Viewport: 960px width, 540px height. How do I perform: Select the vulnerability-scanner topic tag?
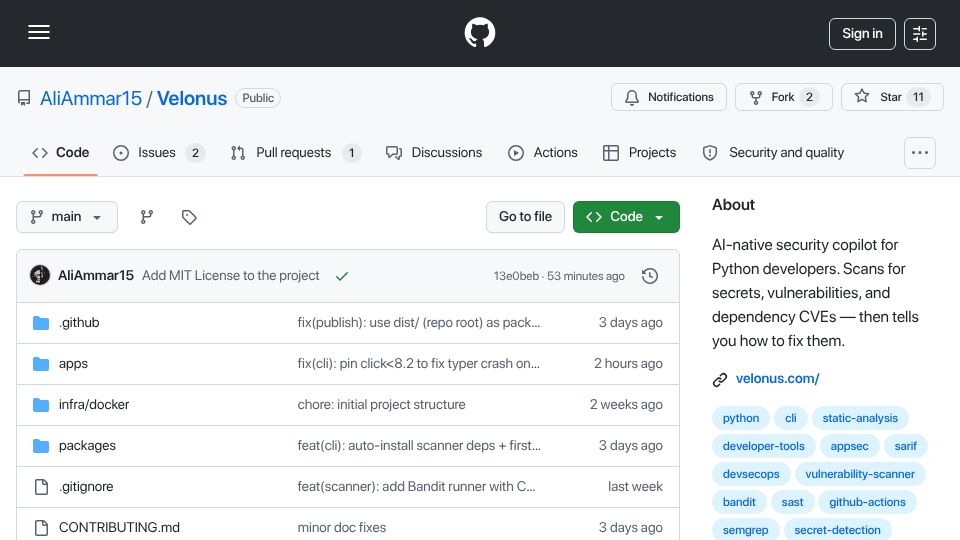[x=860, y=474]
